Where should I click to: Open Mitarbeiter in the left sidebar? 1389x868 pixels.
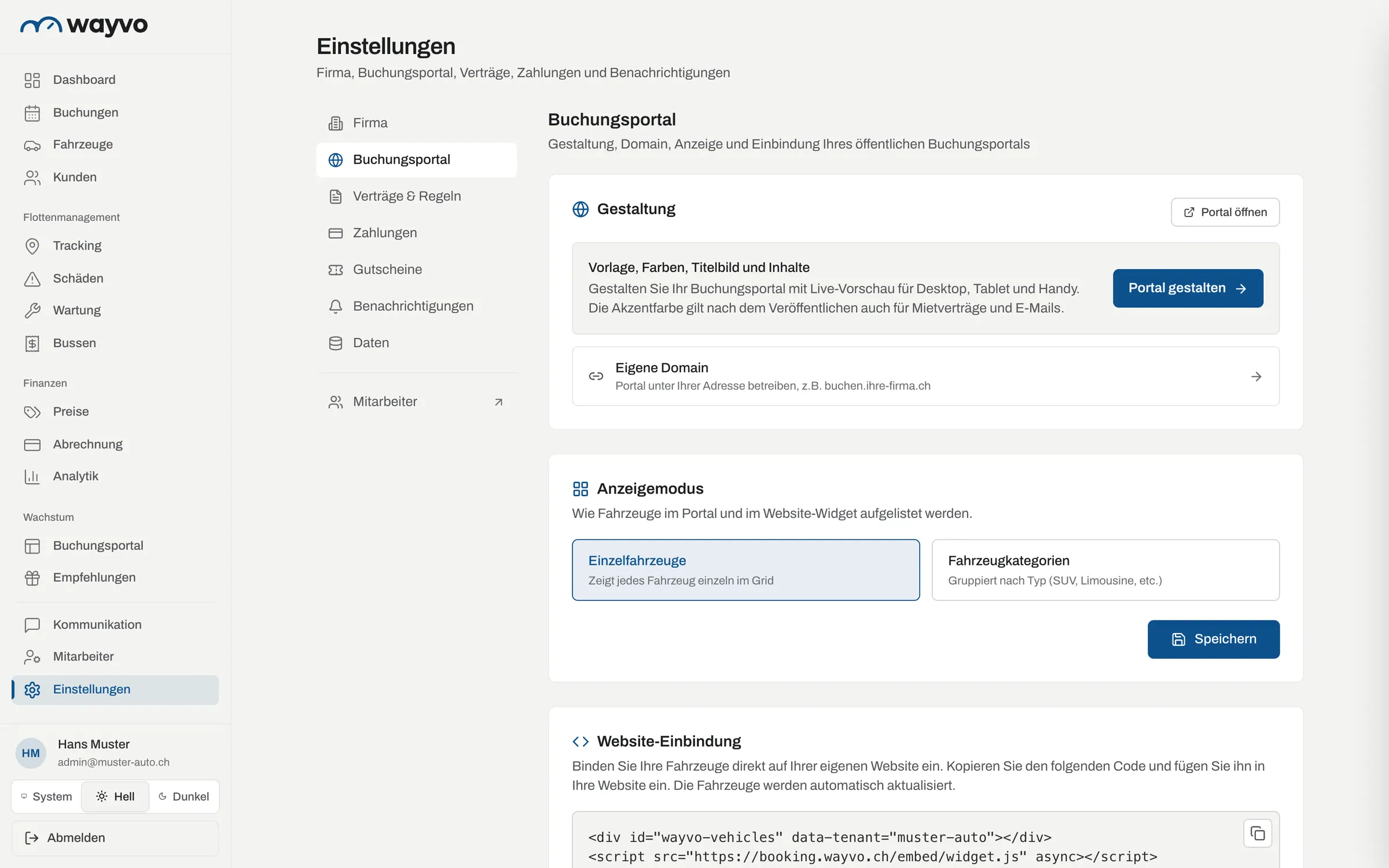coord(115,657)
